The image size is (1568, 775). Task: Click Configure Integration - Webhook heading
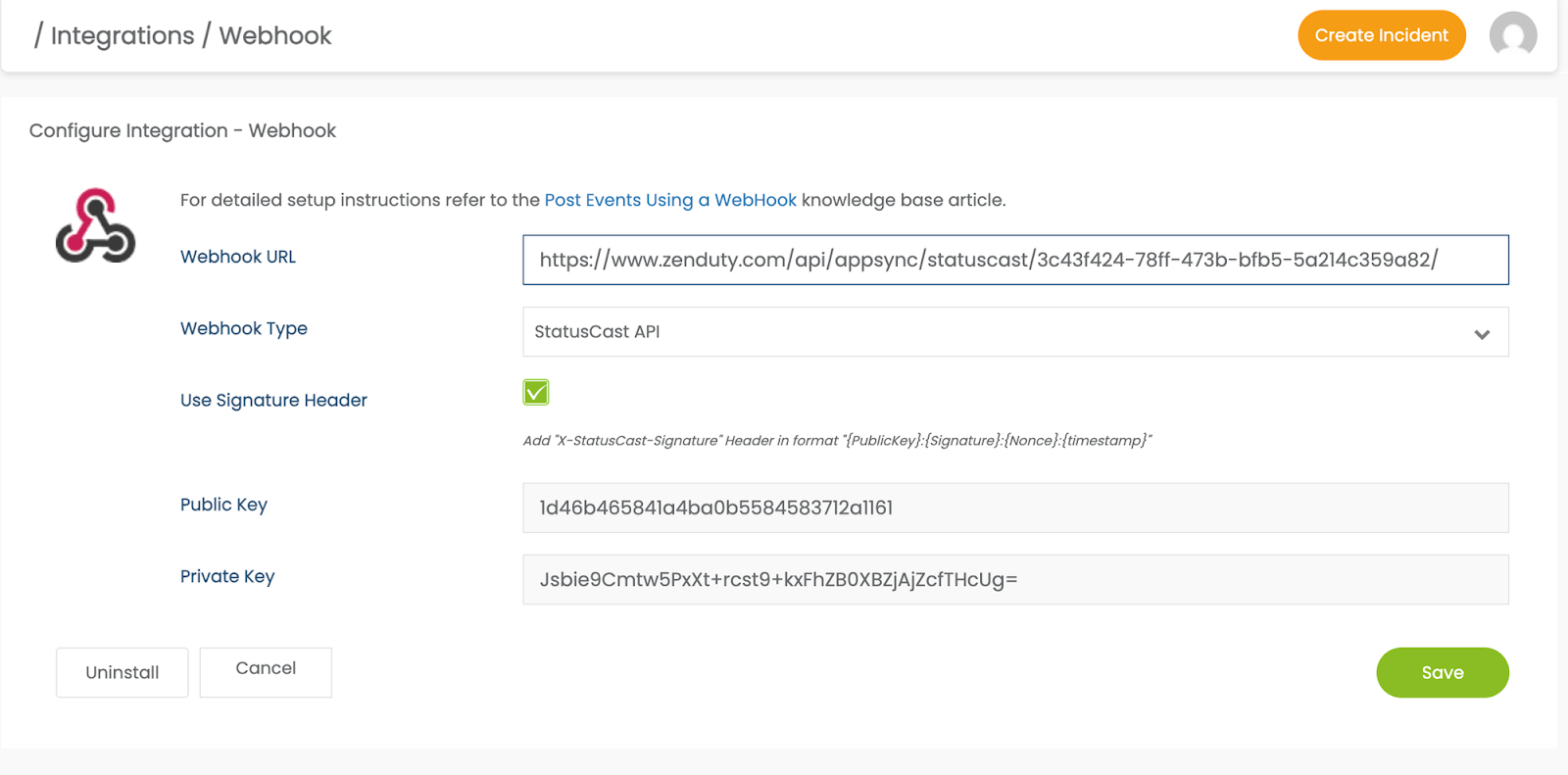pyautogui.click(x=182, y=130)
